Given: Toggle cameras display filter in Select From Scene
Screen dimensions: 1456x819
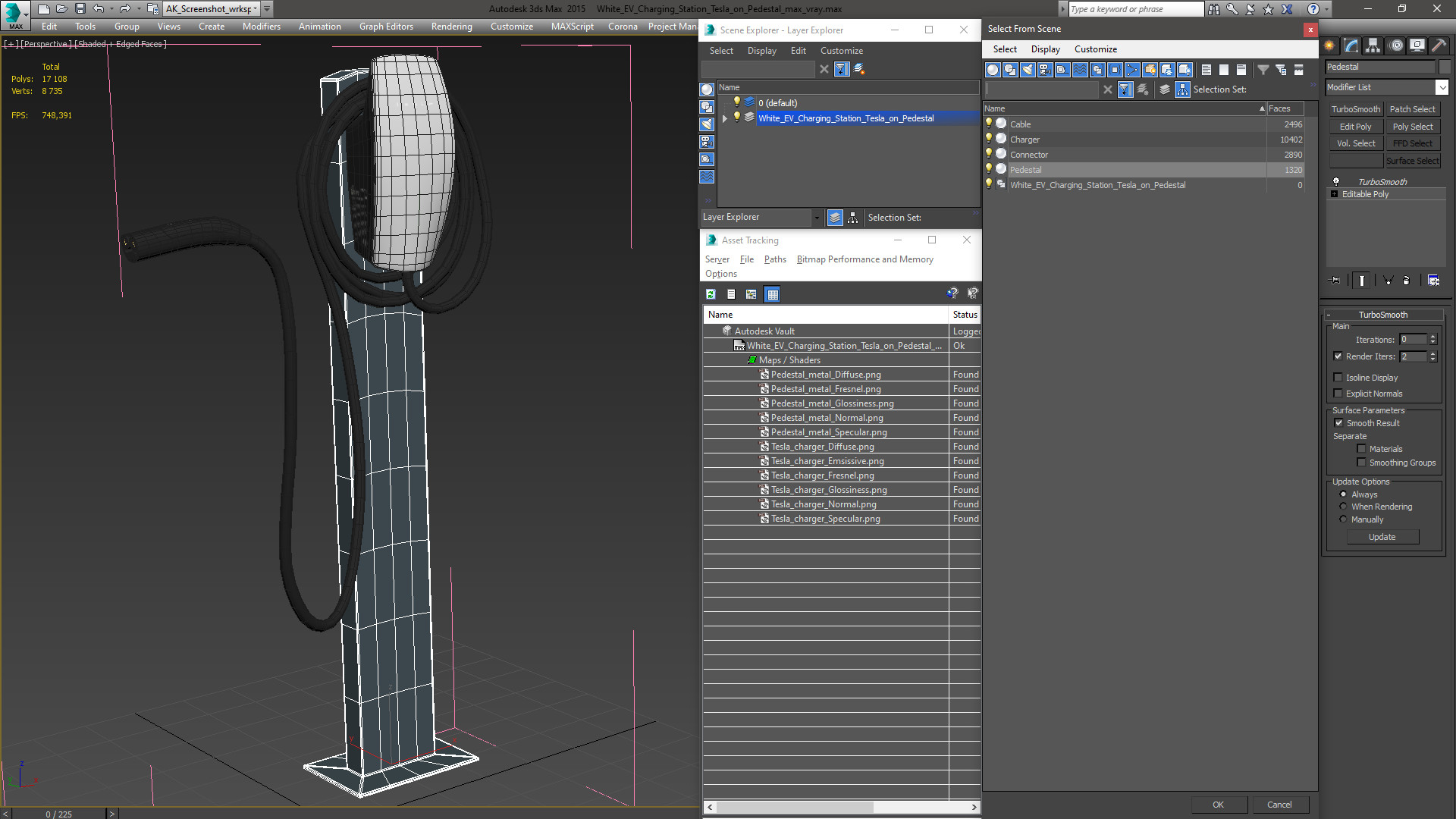Looking at the screenshot, I should pyautogui.click(x=1045, y=70).
